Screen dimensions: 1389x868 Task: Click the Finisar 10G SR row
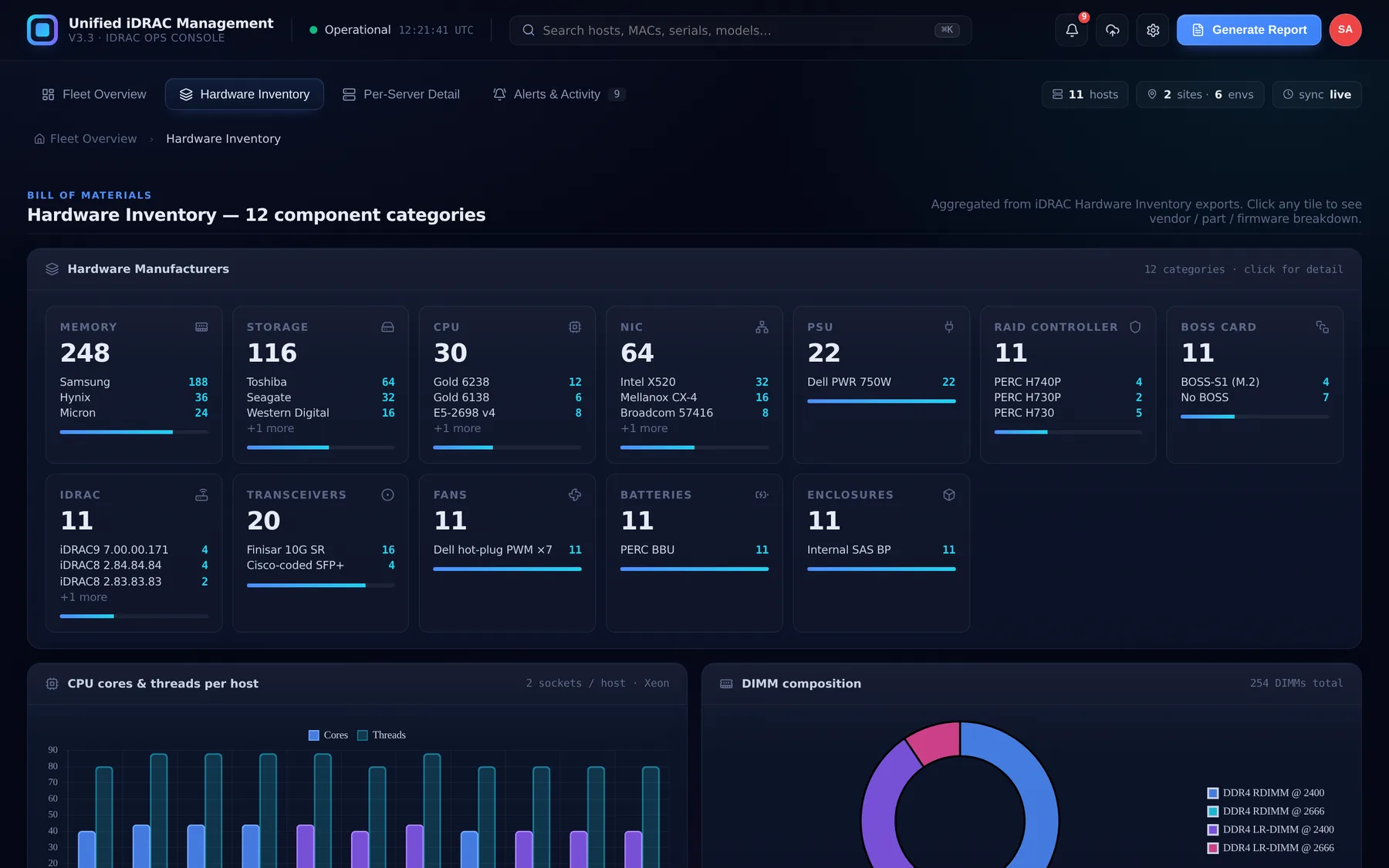320,550
